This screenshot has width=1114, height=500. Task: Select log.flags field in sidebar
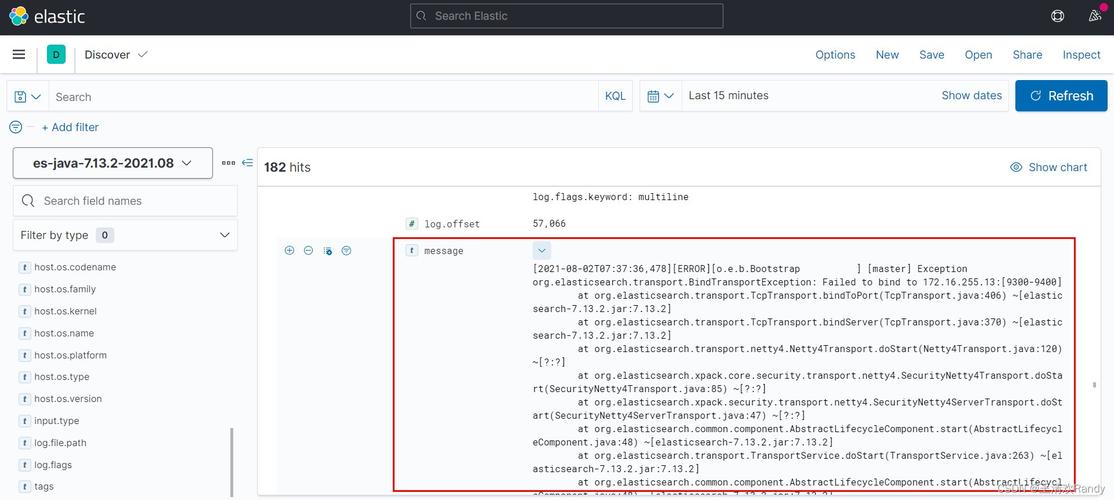(53, 465)
